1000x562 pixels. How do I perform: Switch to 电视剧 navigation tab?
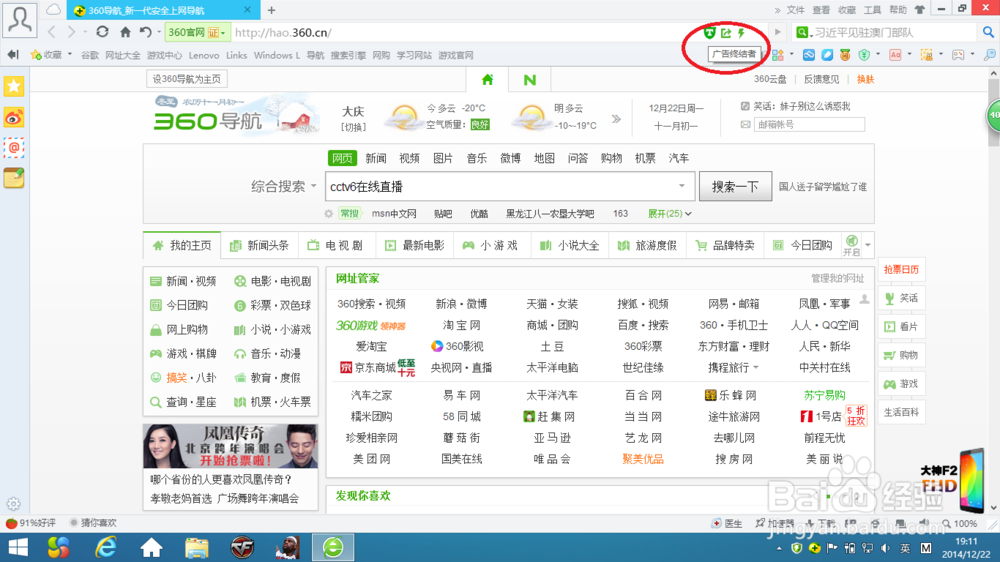tap(335, 246)
